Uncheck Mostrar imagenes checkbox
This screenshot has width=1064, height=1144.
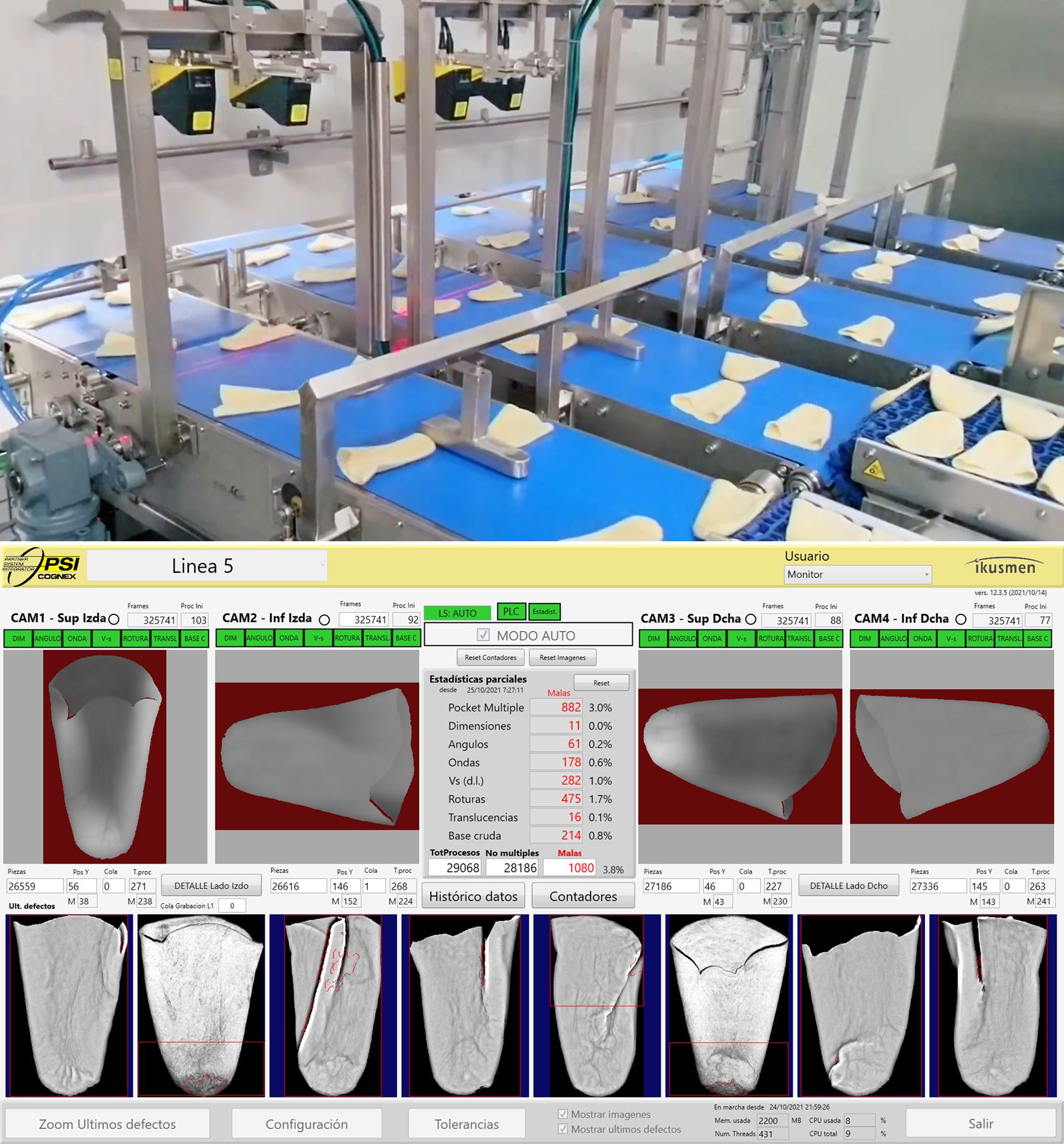click(x=563, y=1114)
